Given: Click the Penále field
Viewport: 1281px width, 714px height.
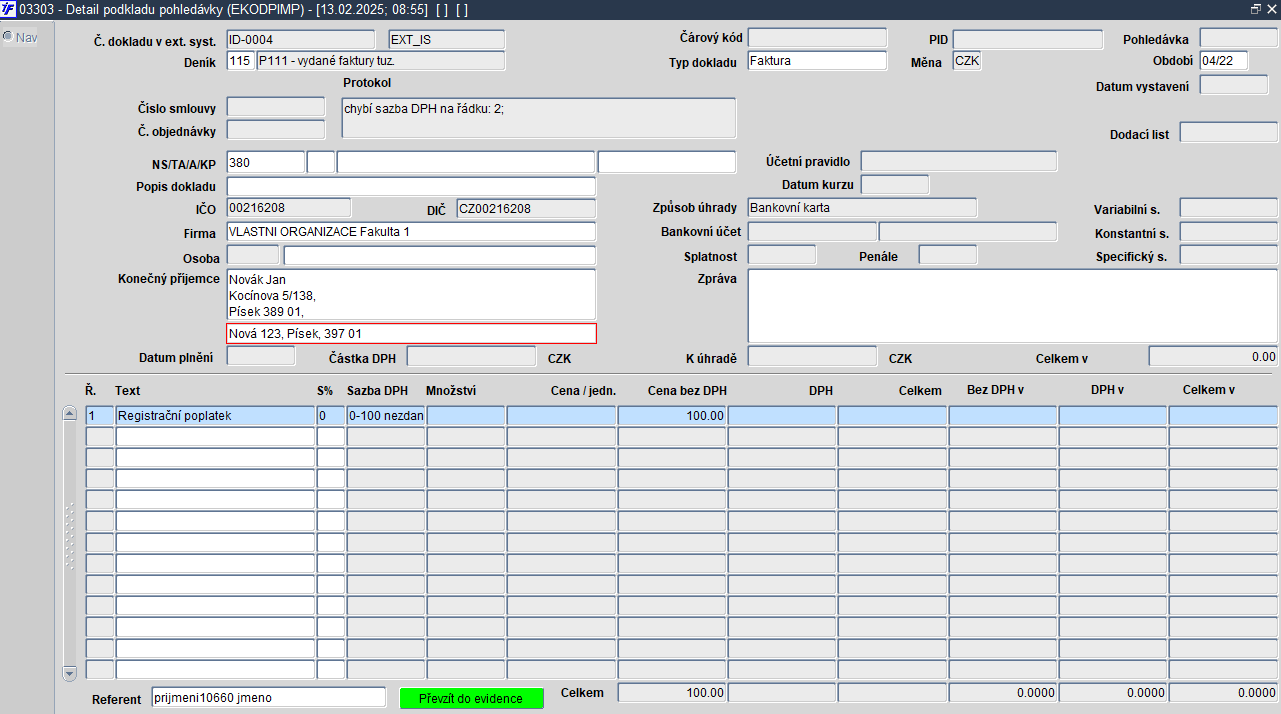Looking at the screenshot, I should [x=948, y=255].
